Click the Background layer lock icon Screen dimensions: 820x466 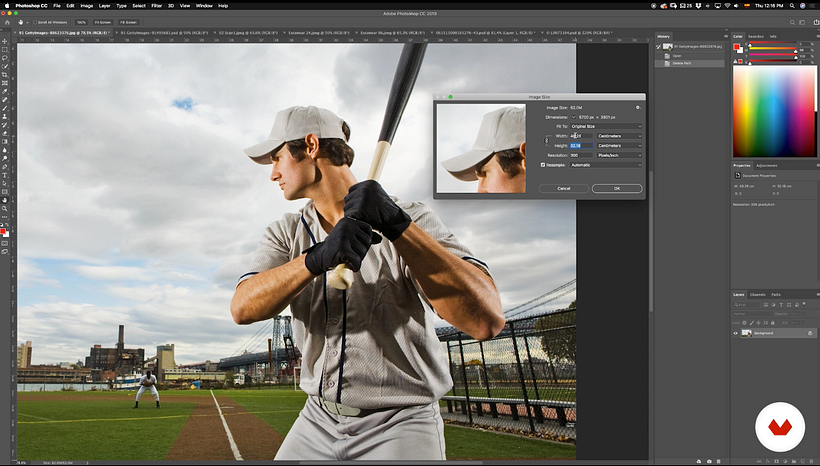[x=810, y=333]
